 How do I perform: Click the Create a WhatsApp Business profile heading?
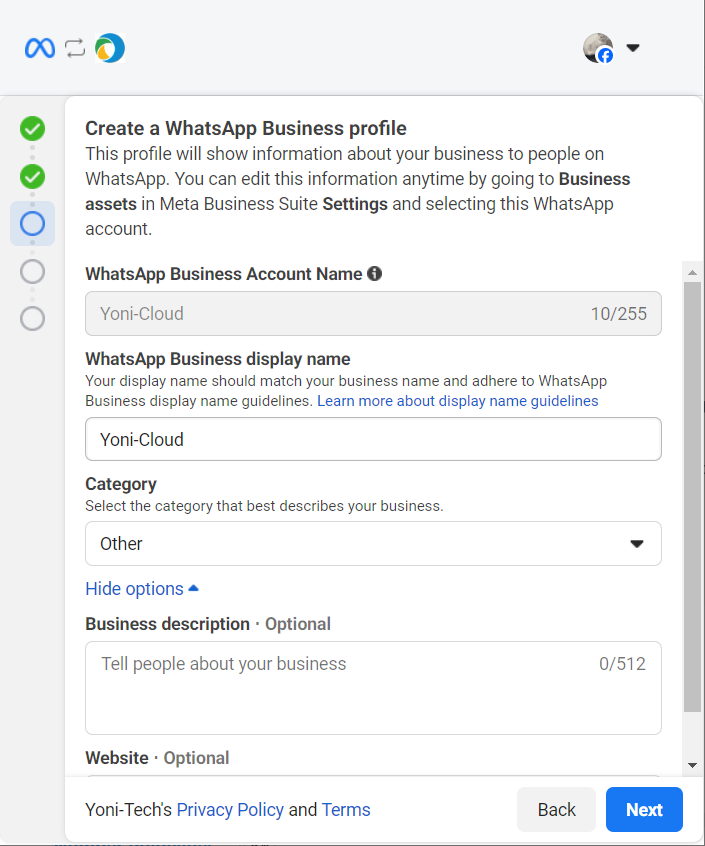point(246,128)
